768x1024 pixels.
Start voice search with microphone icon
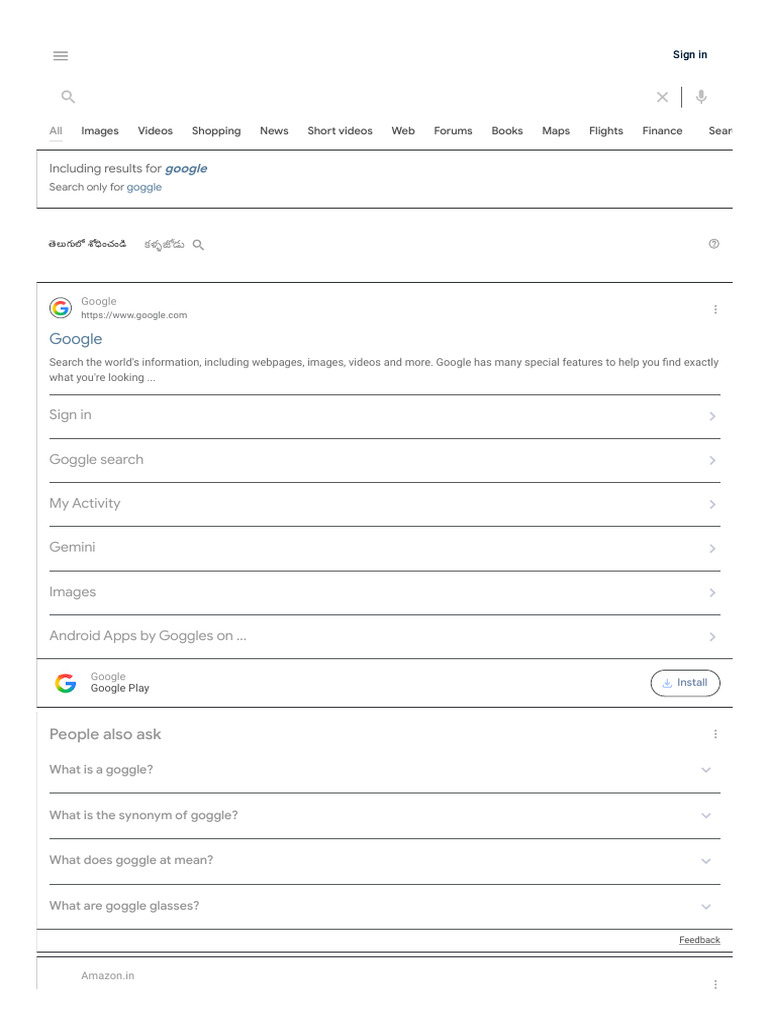[x=701, y=97]
